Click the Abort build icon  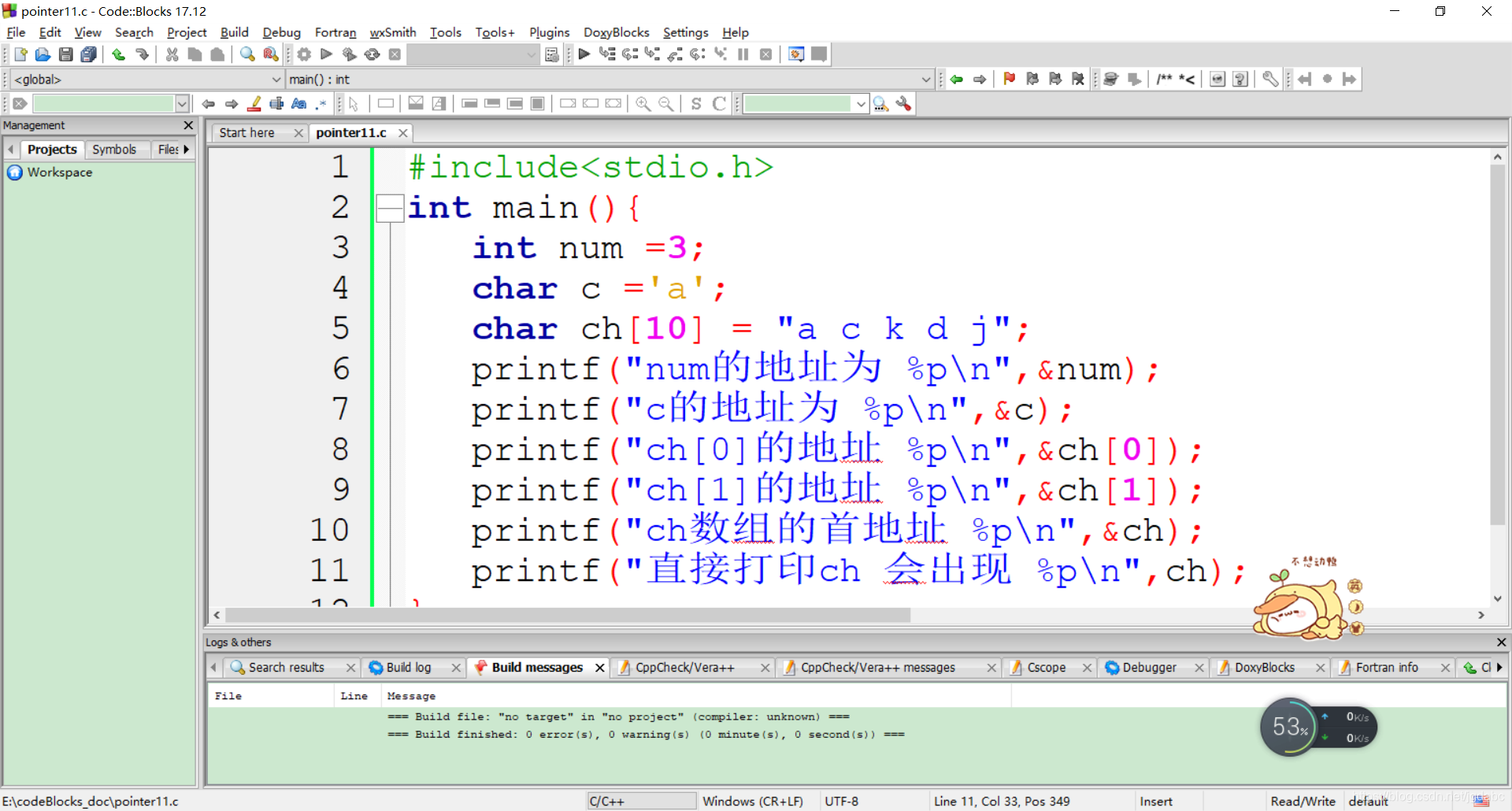[395, 54]
